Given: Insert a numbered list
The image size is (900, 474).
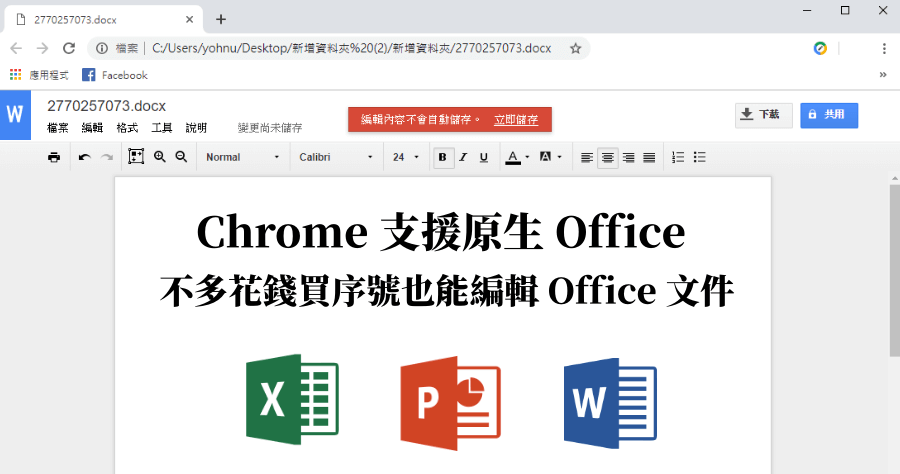Looking at the screenshot, I should click(678, 157).
